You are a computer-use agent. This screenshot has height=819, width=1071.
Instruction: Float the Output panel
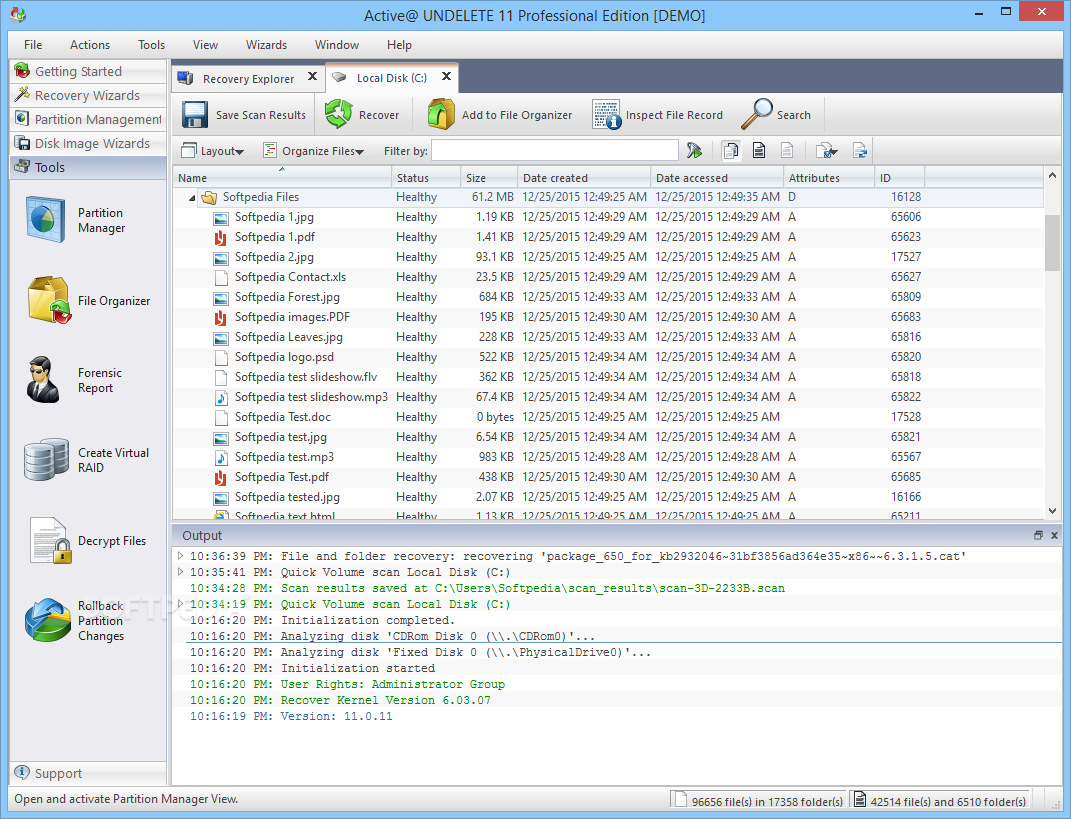click(1038, 536)
